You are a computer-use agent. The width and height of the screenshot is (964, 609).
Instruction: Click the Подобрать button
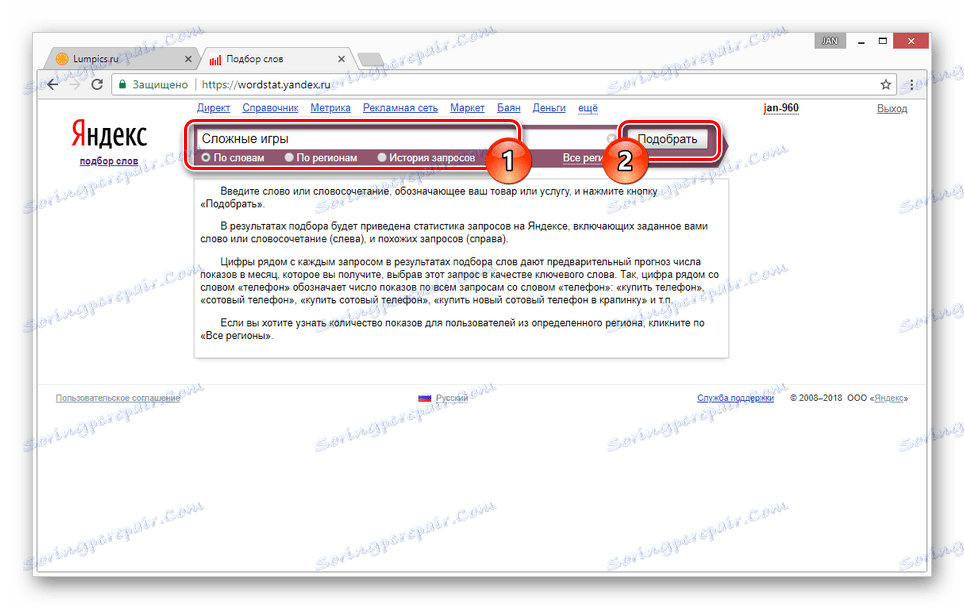point(667,139)
